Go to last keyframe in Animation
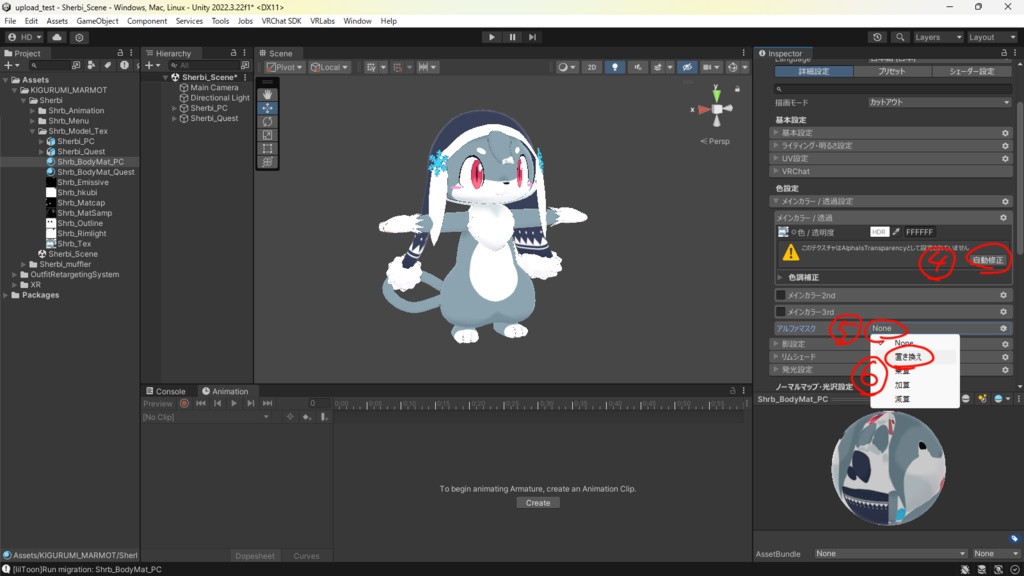 [x=267, y=404]
